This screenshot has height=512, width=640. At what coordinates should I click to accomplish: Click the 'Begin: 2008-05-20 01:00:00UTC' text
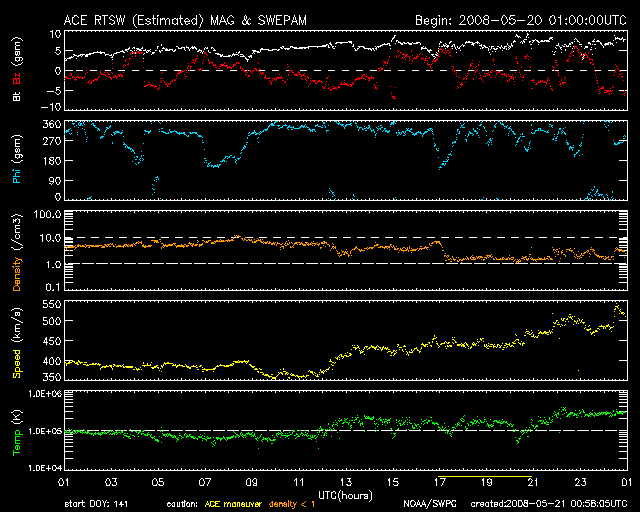tap(521, 20)
